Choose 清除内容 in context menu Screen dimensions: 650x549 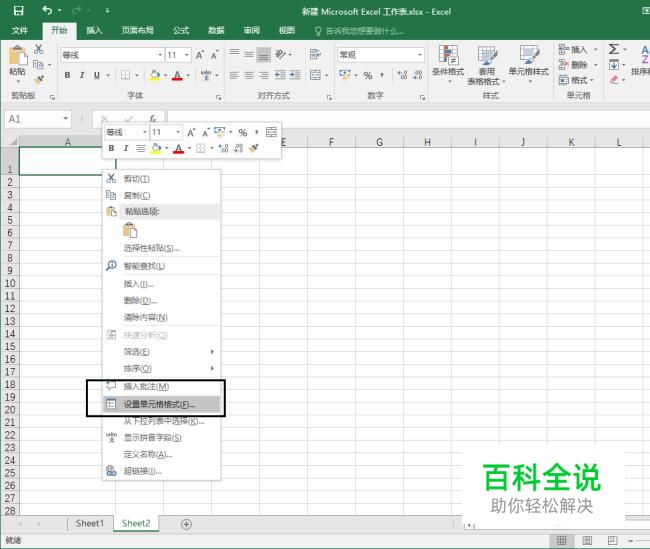tap(161, 317)
